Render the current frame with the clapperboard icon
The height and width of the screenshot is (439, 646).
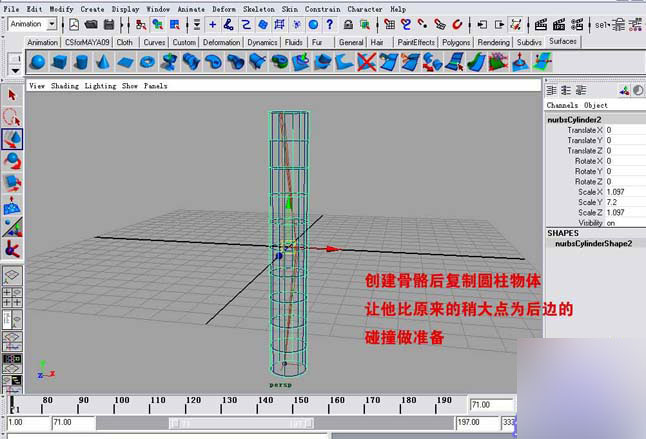click(541, 25)
